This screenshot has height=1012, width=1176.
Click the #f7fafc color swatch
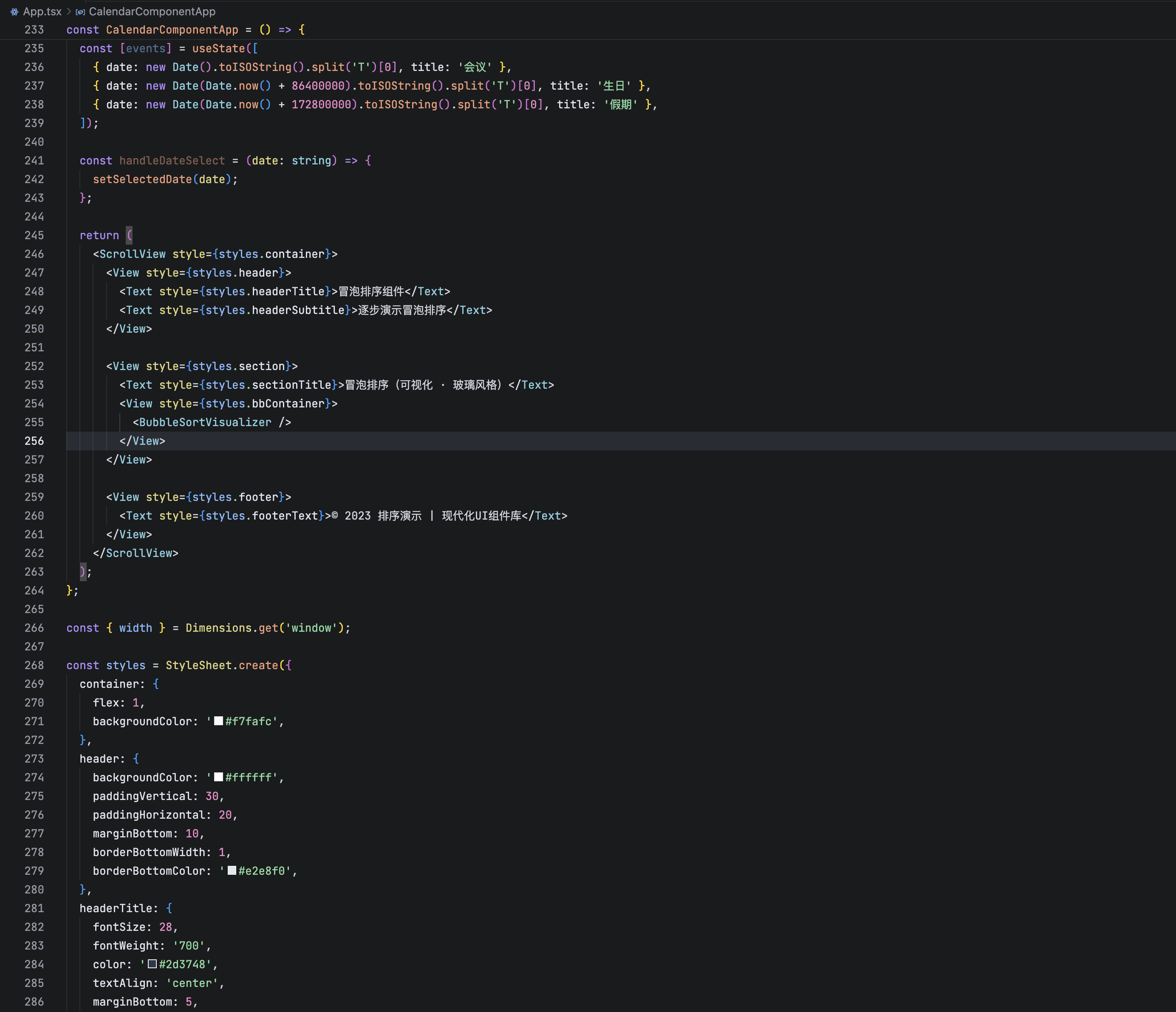218,721
